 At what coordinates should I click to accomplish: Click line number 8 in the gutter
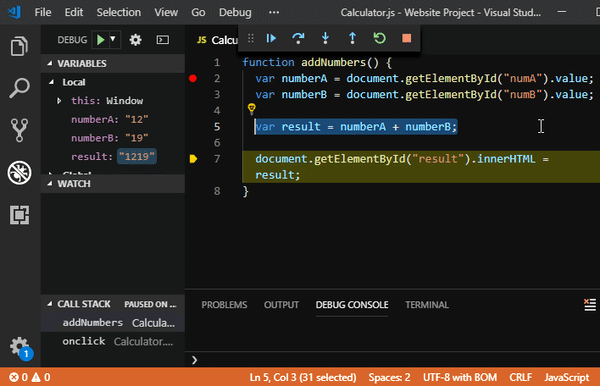(217, 191)
